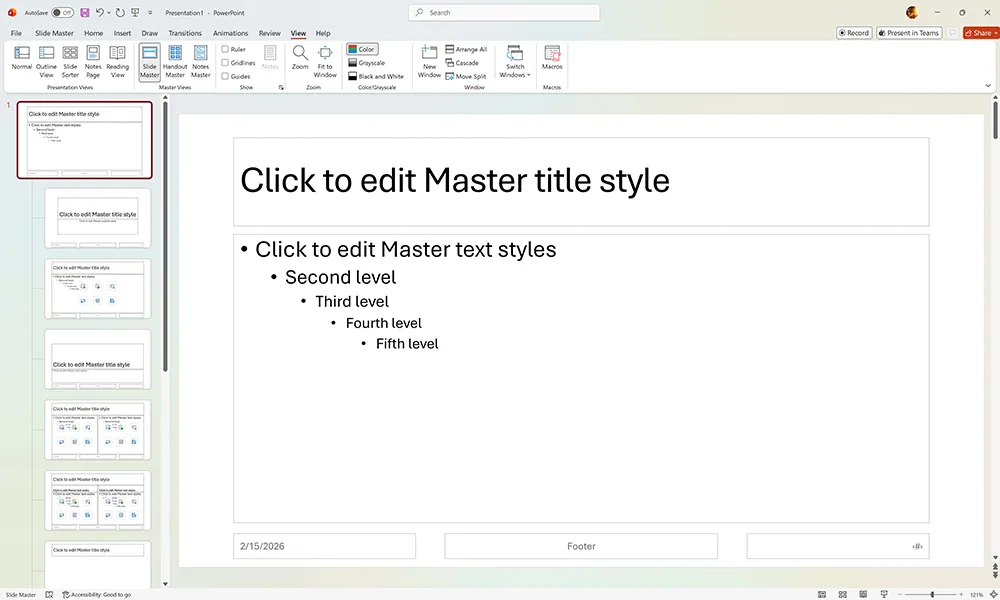Switch to Normal view in Presentation Views
The image size is (1000, 600).
[x=21, y=60]
